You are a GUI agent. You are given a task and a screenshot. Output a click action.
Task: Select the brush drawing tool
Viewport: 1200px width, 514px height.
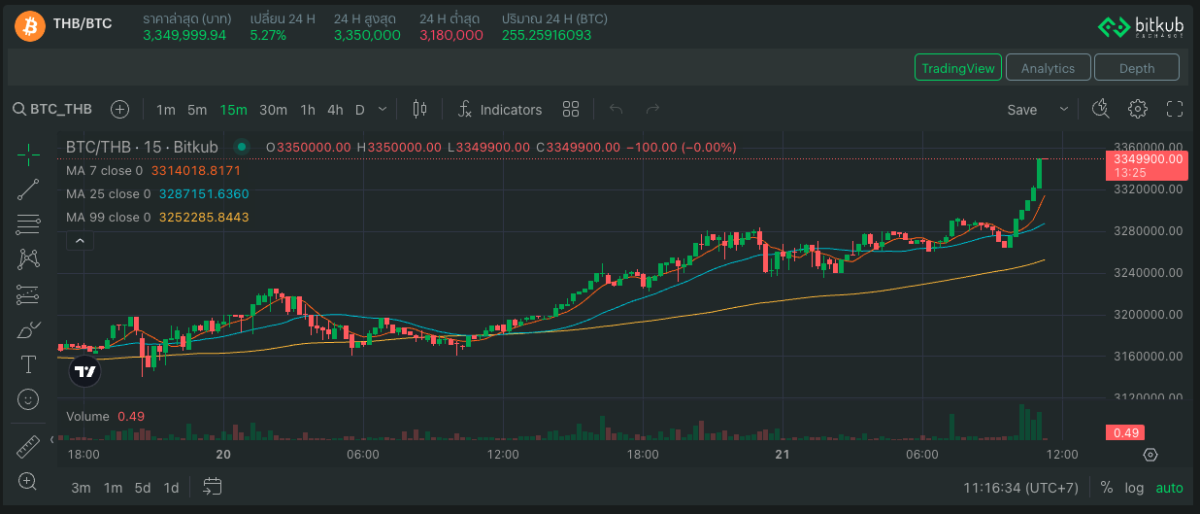[28, 329]
